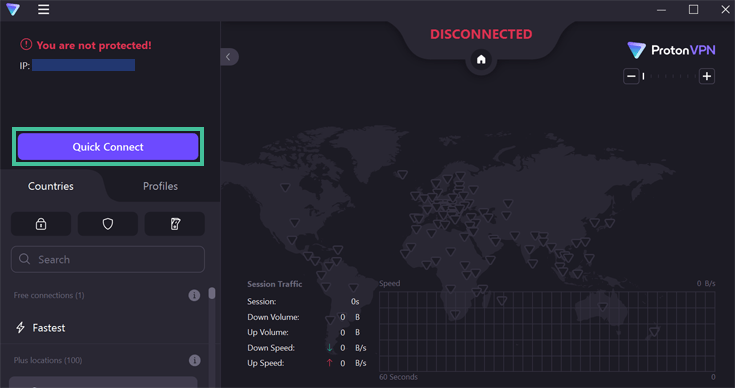Screen dimensions: 735x388
Task: Toggle Secure Core lock icon
Action: pyautogui.click(x=41, y=224)
